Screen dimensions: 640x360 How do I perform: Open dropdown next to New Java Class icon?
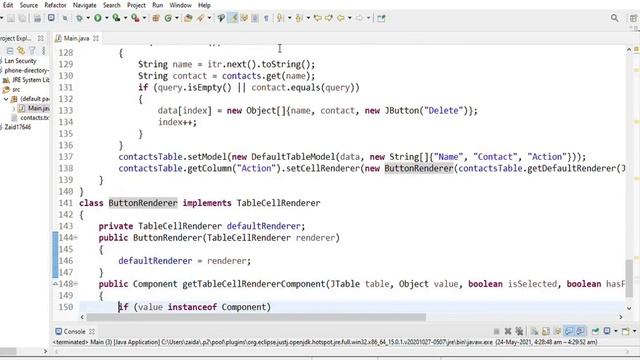coord(177,18)
